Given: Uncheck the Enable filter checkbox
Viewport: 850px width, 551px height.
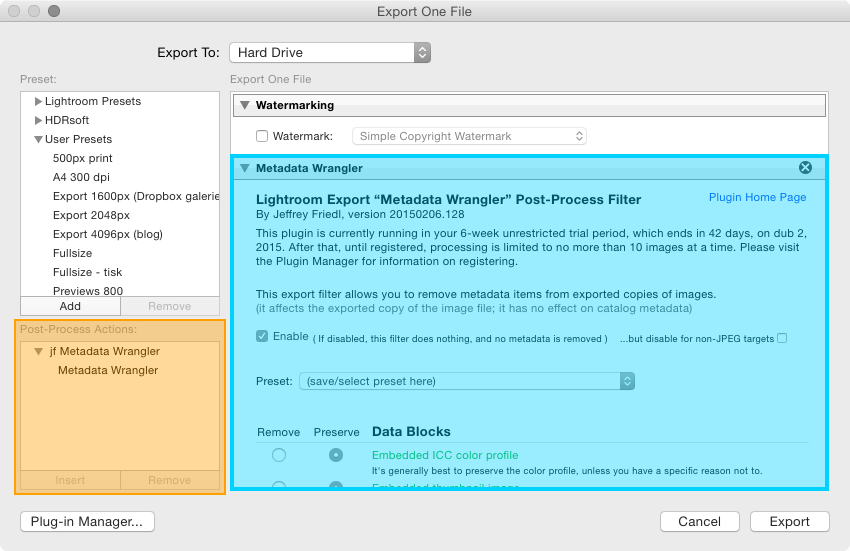Looking at the screenshot, I should pos(262,336).
